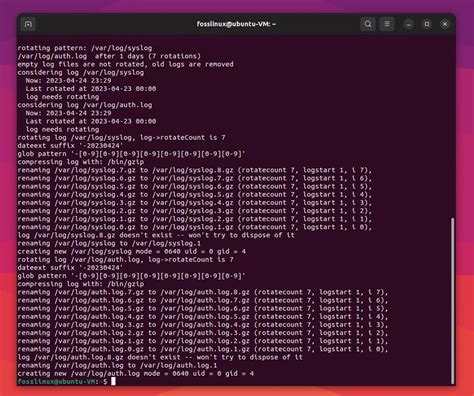Click line renaming auth.log.5.gz to auth.log.6.gz
The width and height of the screenshot is (474, 396).
click(203, 308)
